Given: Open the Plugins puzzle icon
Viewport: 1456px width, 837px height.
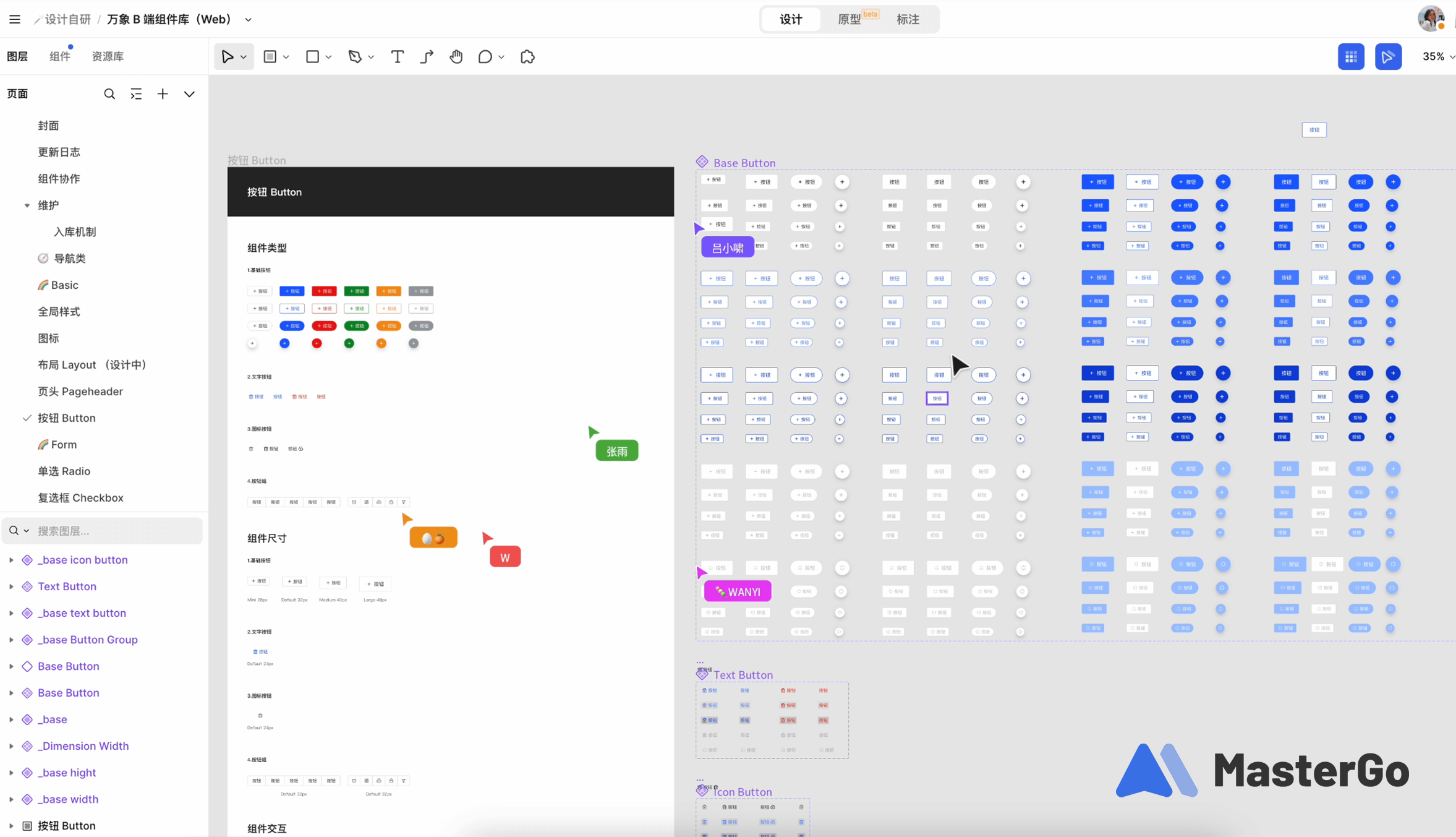Looking at the screenshot, I should [x=527, y=57].
